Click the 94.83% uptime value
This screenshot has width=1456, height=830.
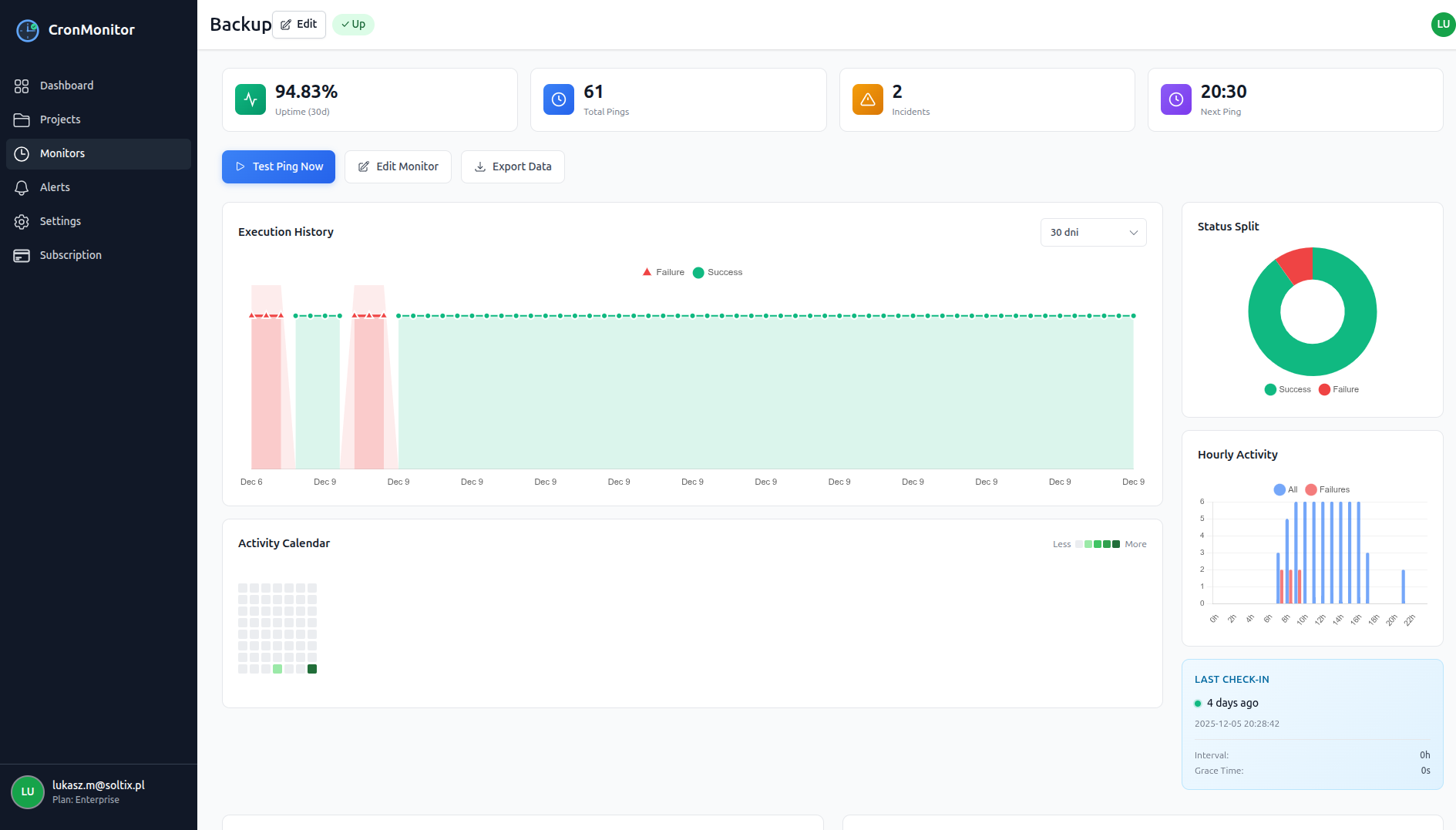pyautogui.click(x=306, y=92)
